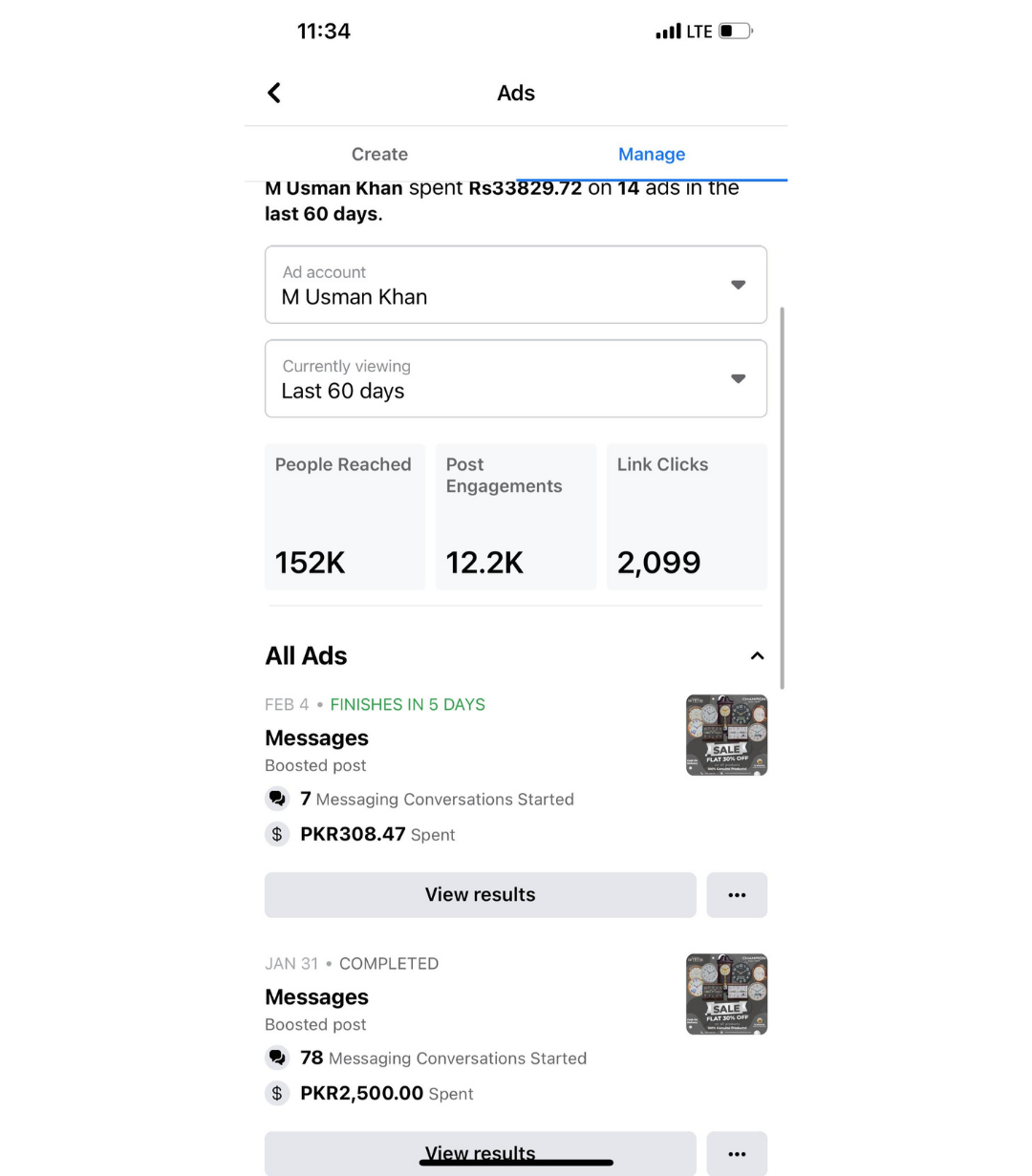Tap the chat bubble icon beside 78 conversations
The height and width of the screenshot is (1176, 1032).
point(277,1058)
